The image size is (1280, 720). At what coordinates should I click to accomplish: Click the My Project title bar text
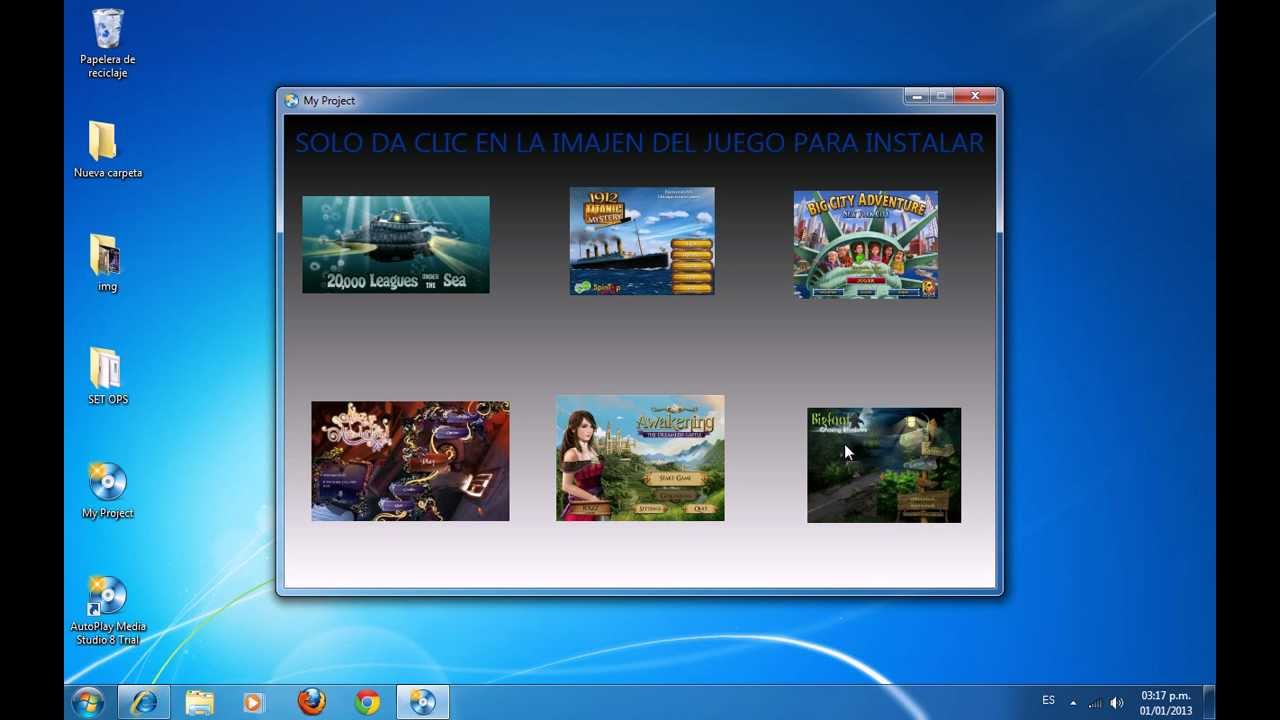pos(329,100)
